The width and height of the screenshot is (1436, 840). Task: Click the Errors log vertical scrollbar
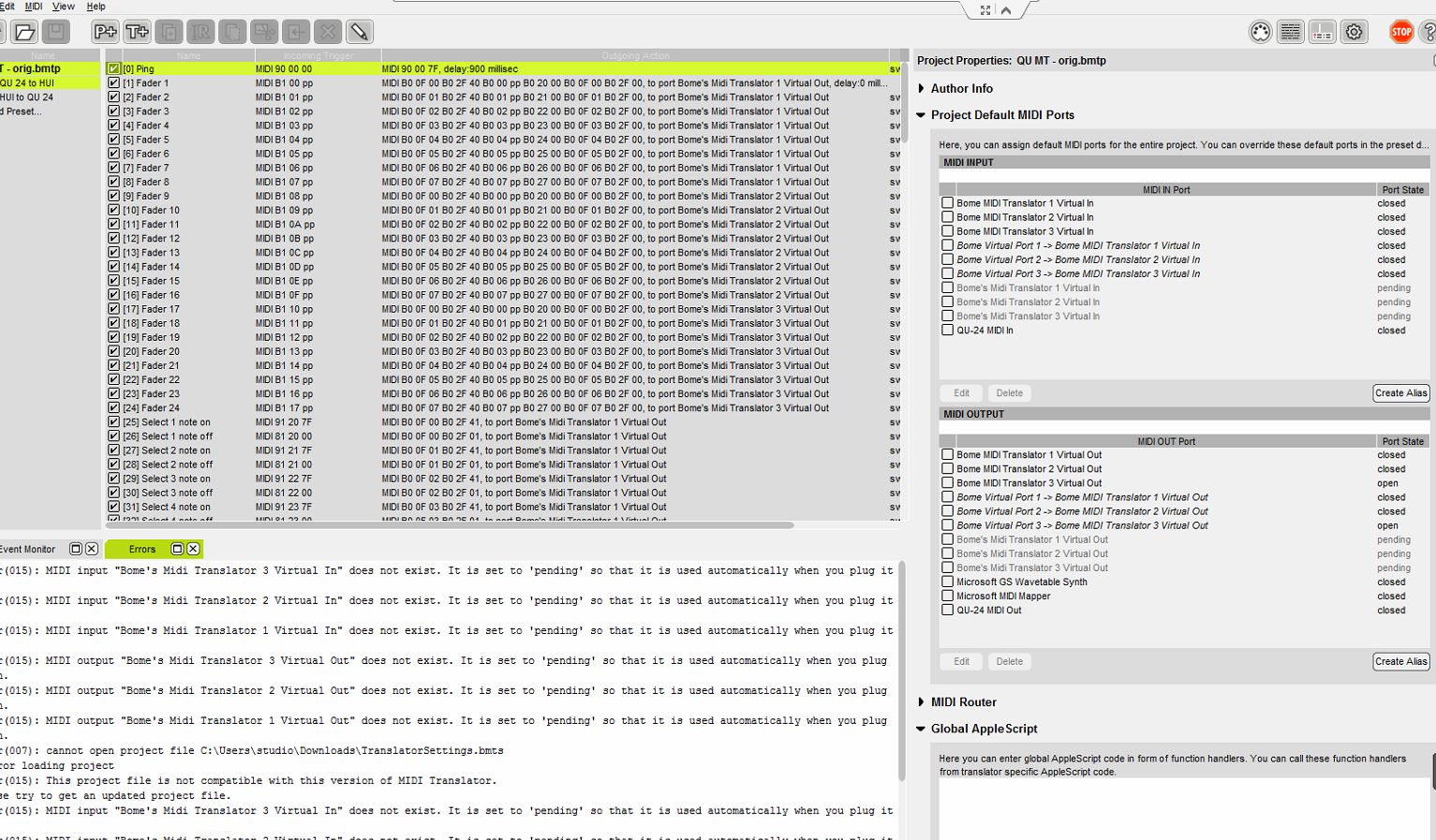point(902,671)
